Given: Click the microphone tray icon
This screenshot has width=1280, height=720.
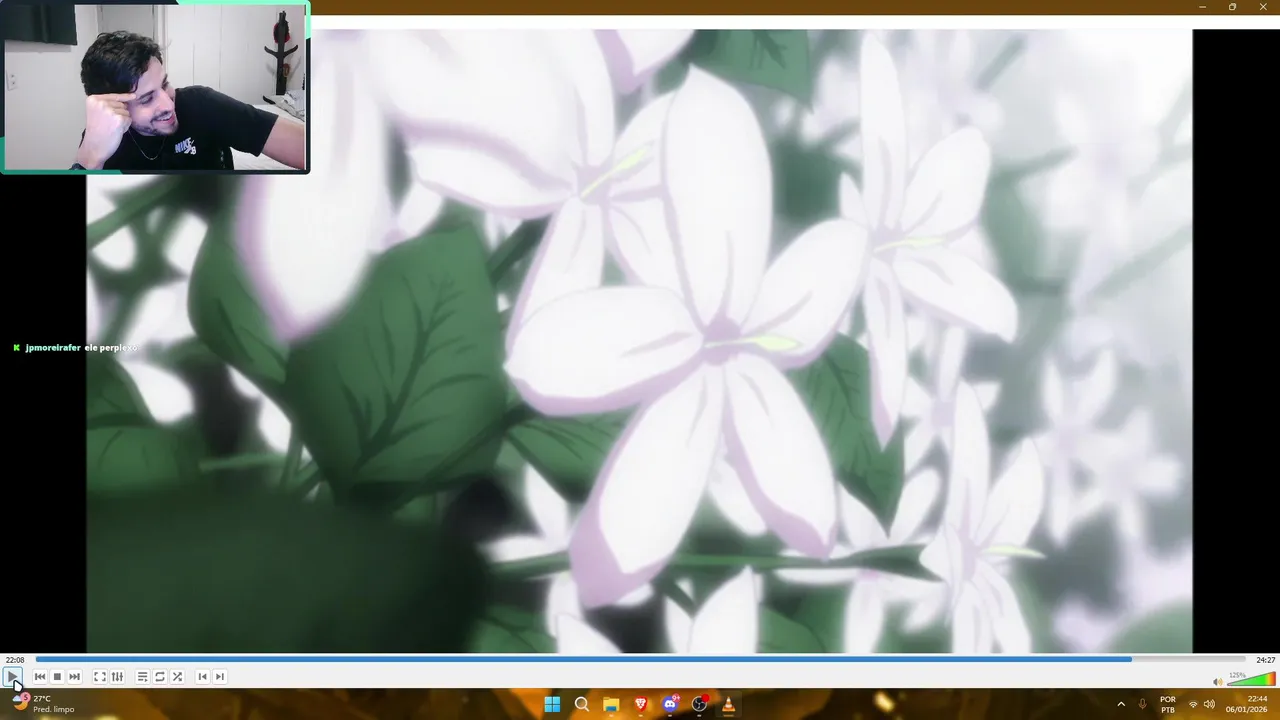Looking at the screenshot, I should click(1143, 704).
